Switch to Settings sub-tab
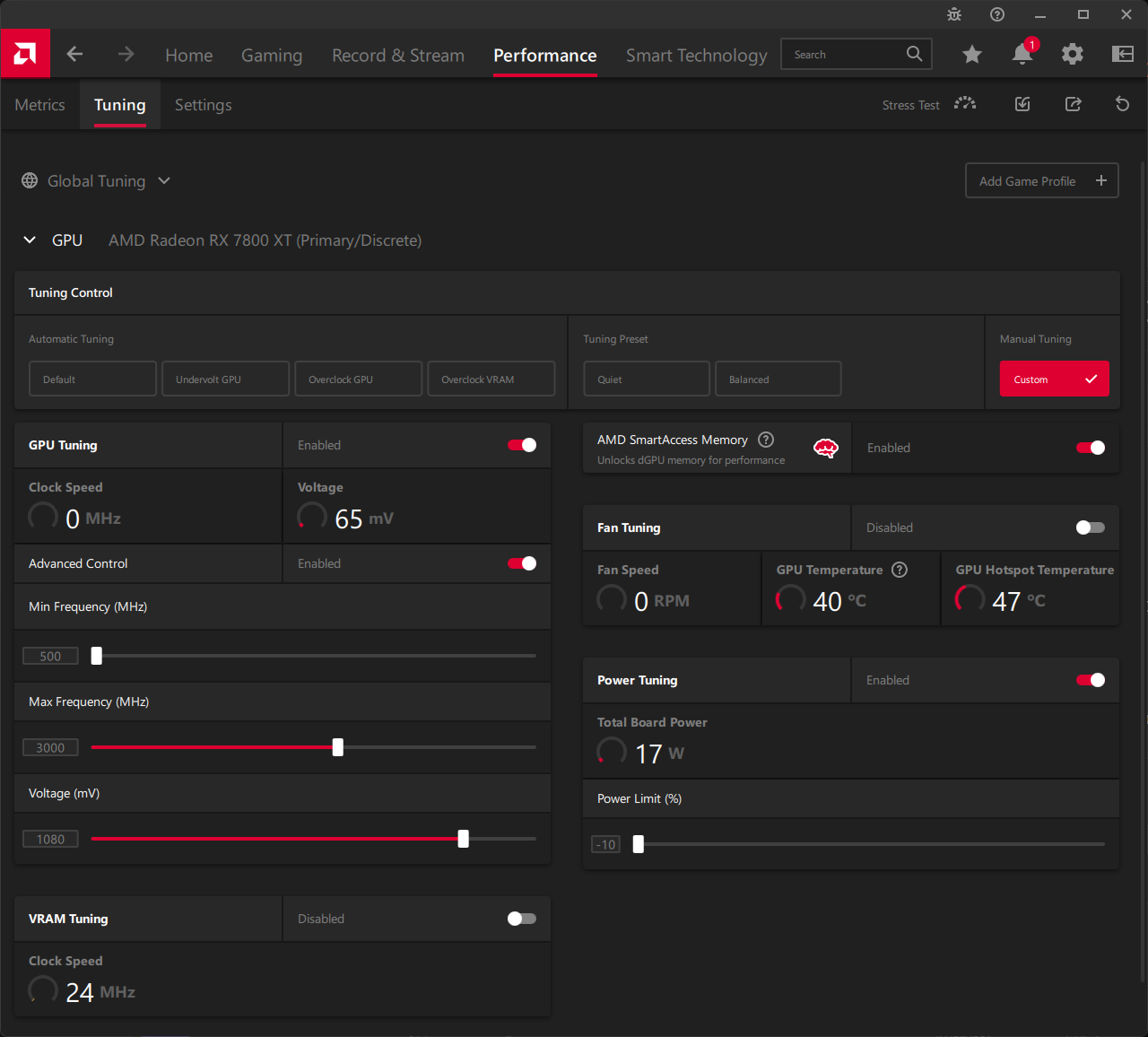The height and width of the screenshot is (1037, 1148). tap(204, 105)
